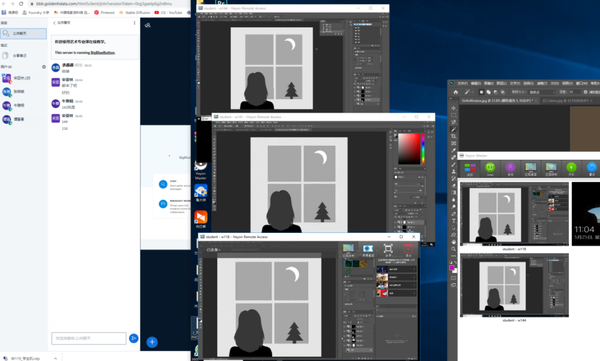Click the downloaded file item in browser bar

tap(25, 358)
